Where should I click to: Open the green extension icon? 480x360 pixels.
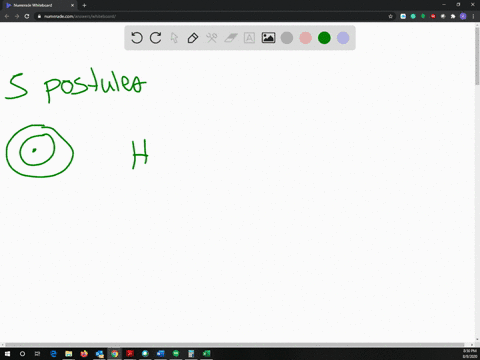tap(423, 16)
